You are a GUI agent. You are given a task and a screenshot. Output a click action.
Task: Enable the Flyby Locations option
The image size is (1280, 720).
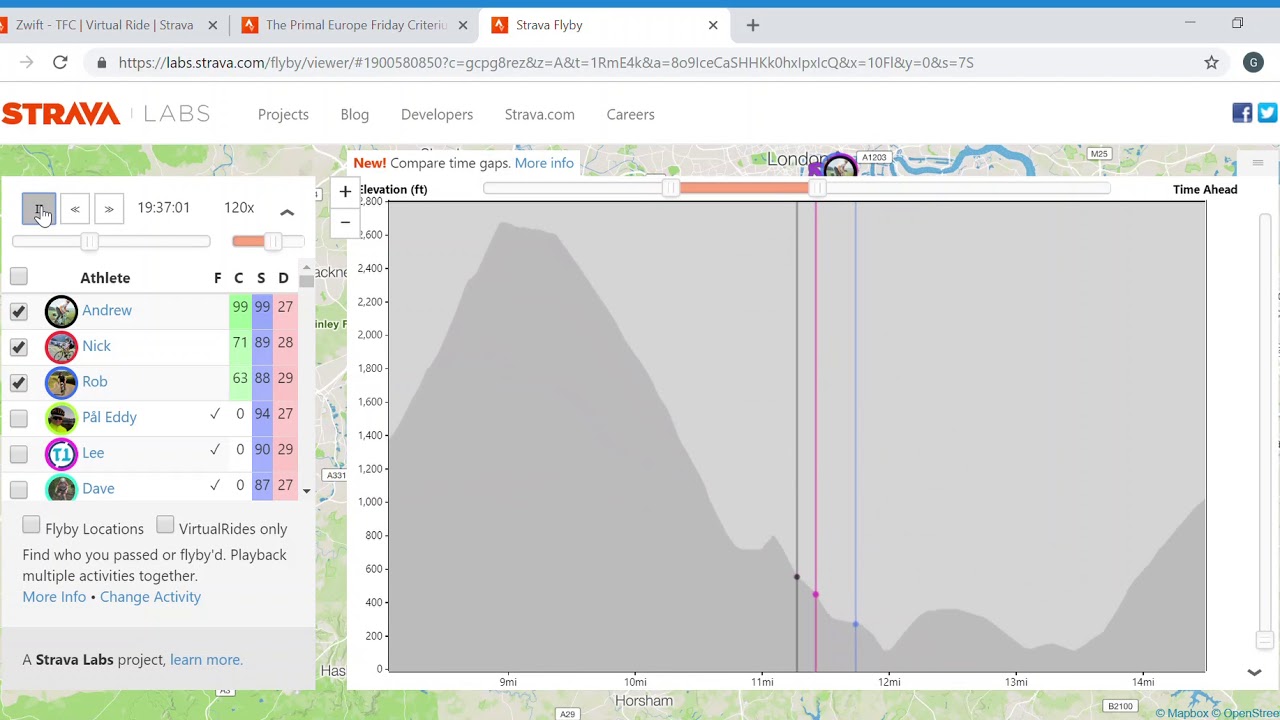[x=31, y=526]
